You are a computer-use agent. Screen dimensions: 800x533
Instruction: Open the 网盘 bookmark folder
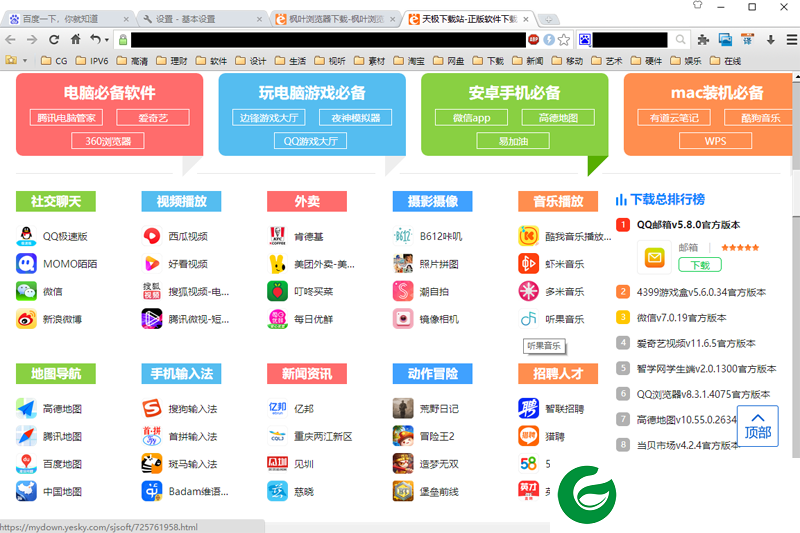(448, 61)
